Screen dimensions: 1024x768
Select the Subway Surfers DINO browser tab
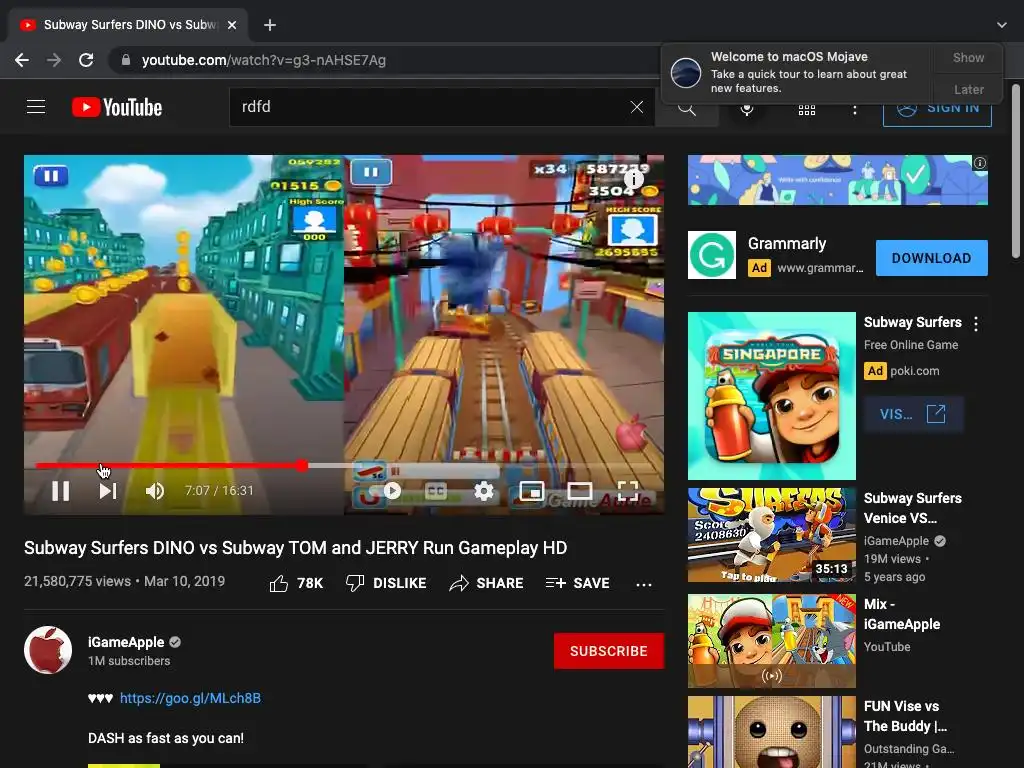pyautogui.click(x=129, y=25)
